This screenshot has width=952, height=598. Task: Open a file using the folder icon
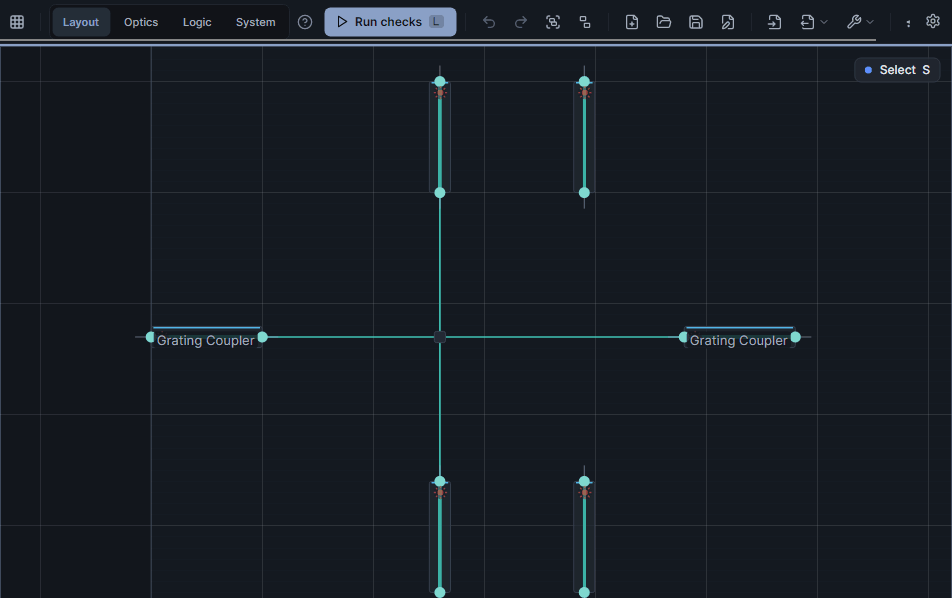[x=664, y=22]
